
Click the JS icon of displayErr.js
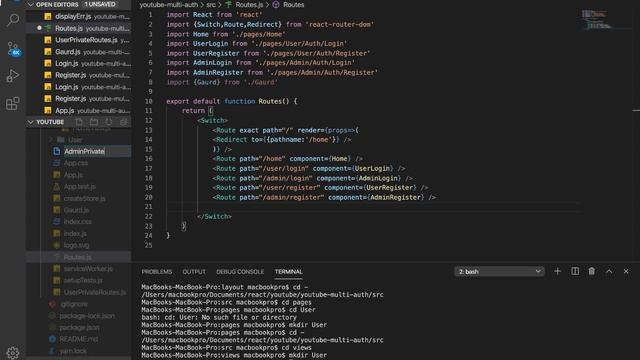click(48, 16)
